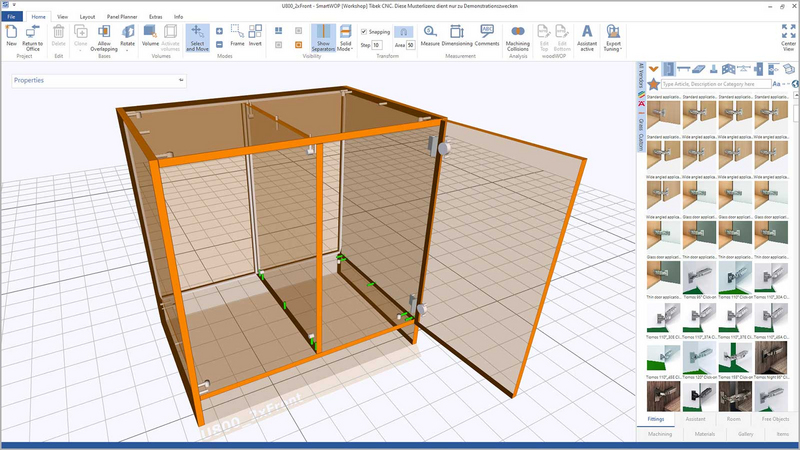Click the article search input field

click(x=715, y=85)
